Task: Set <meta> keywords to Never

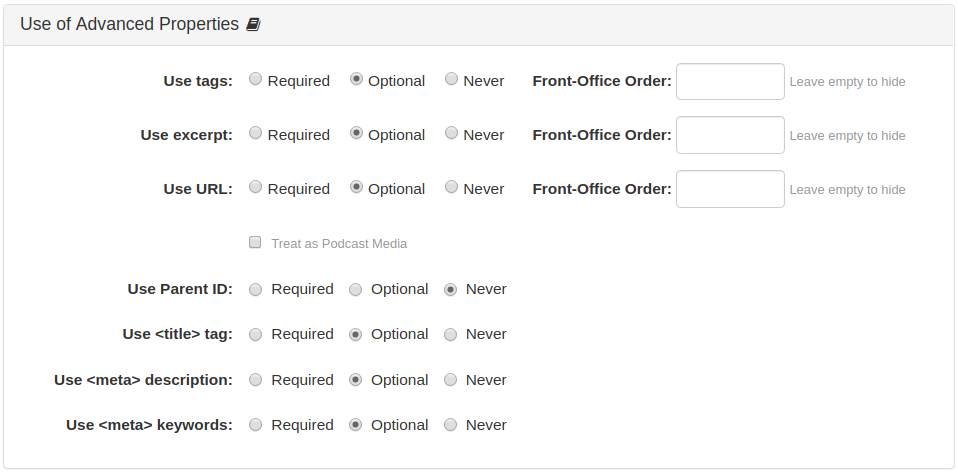Action: 450,425
